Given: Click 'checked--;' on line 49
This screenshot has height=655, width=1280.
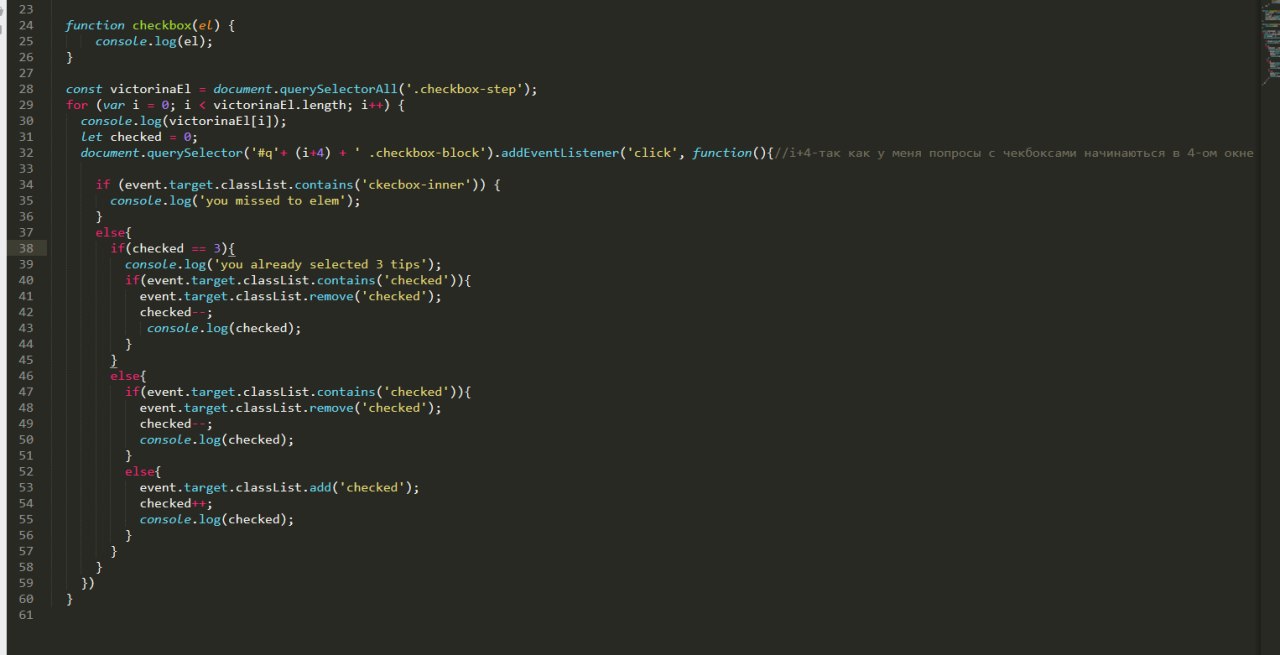Looking at the screenshot, I should click(176, 424).
